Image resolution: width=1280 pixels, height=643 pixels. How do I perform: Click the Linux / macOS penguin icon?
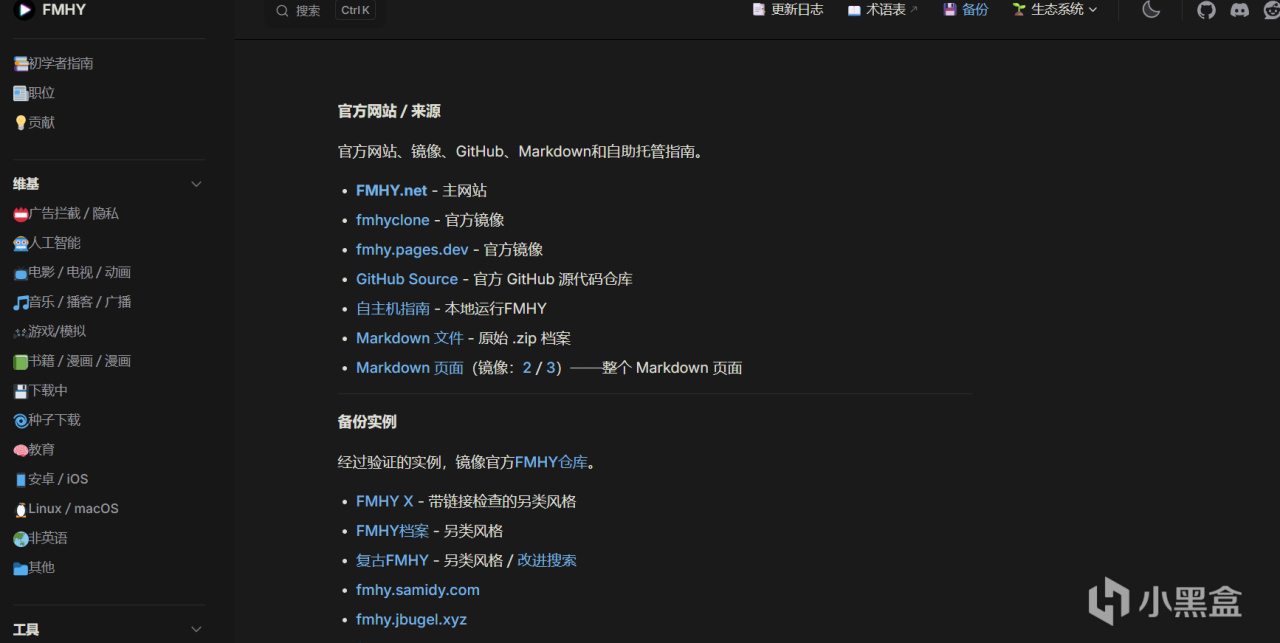tap(20, 509)
